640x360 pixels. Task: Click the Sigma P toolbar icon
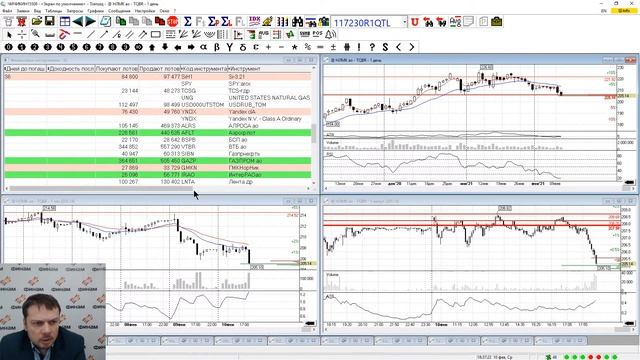(x=213, y=22)
